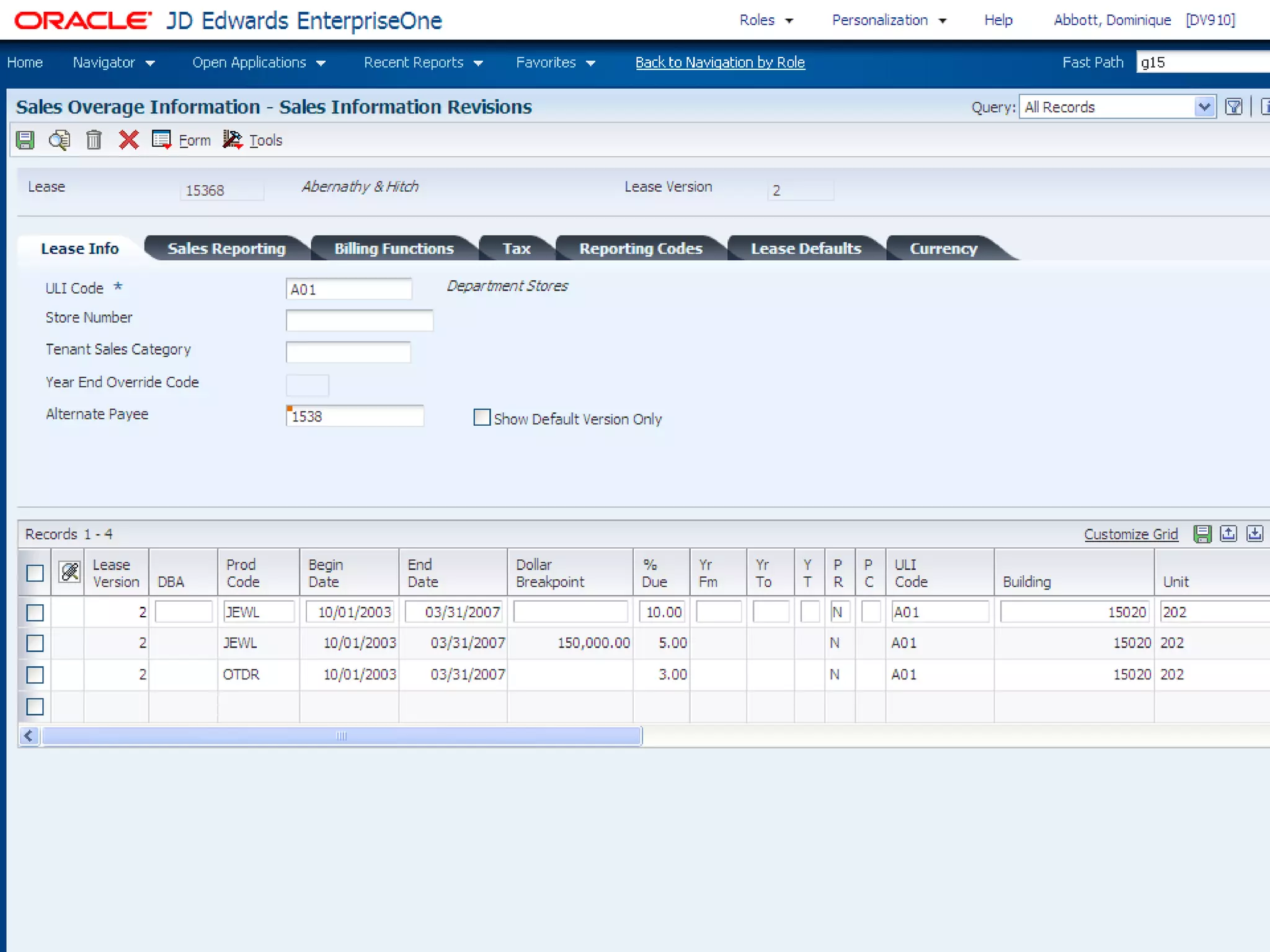The height and width of the screenshot is (952, 1270).
Task: Click the 150,000.00 Dollar Breakpoint cell
Action: pos(571,643)
